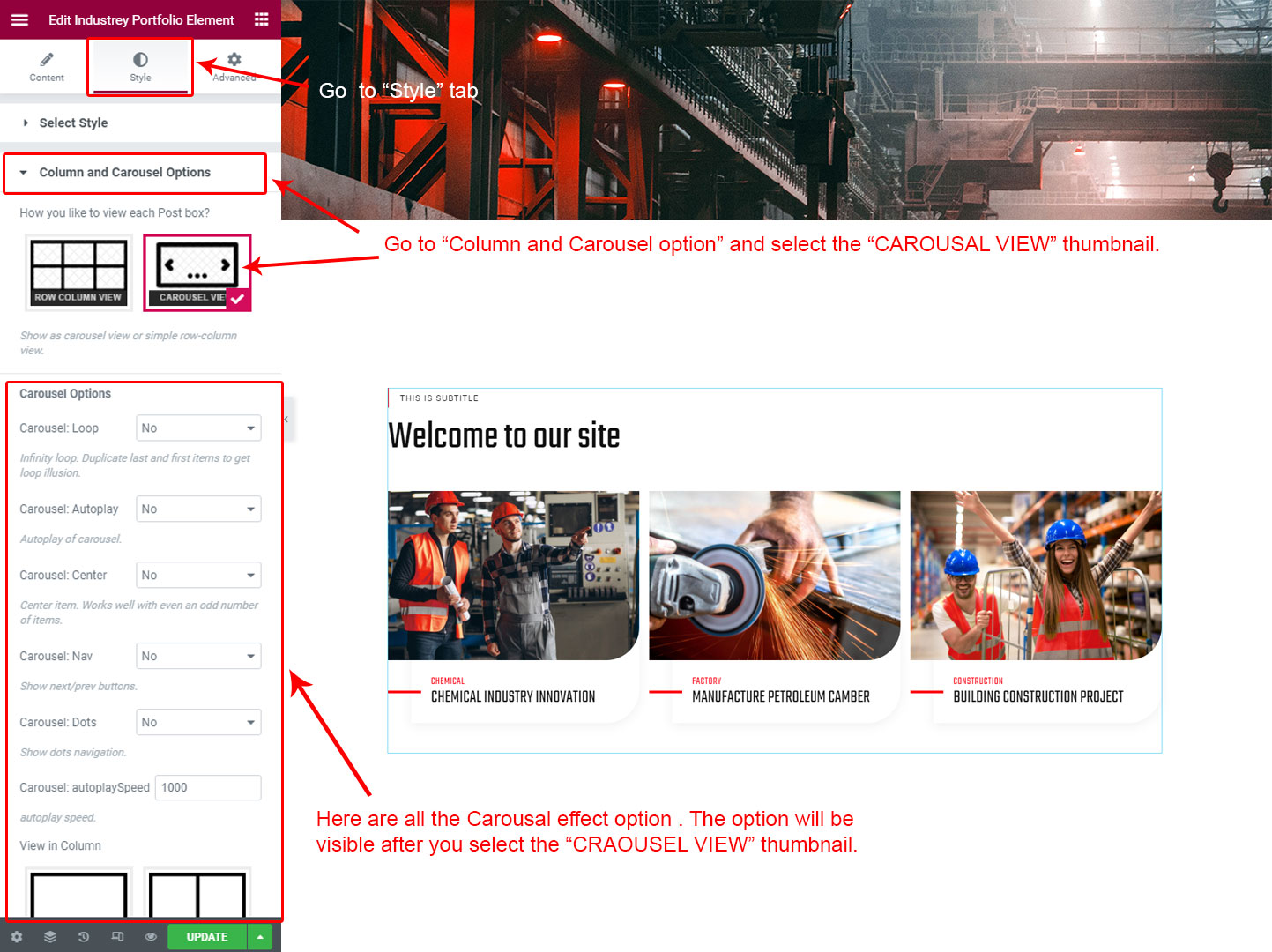Select the ROW COLUMN VIEW option
The image size is (1272, 952).
(x=78, y=273)
